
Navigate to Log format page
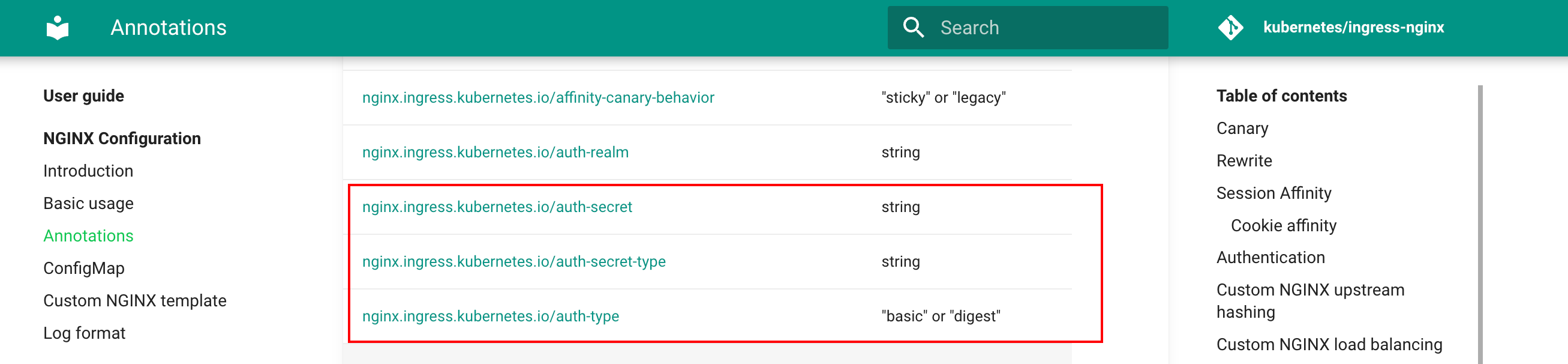click(x=84, y=333)
